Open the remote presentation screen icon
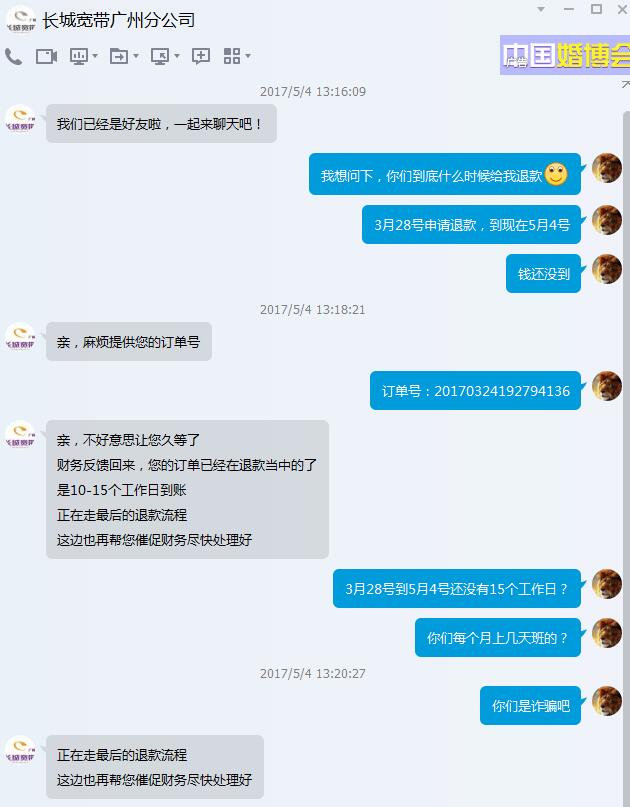 coord(78,56)
